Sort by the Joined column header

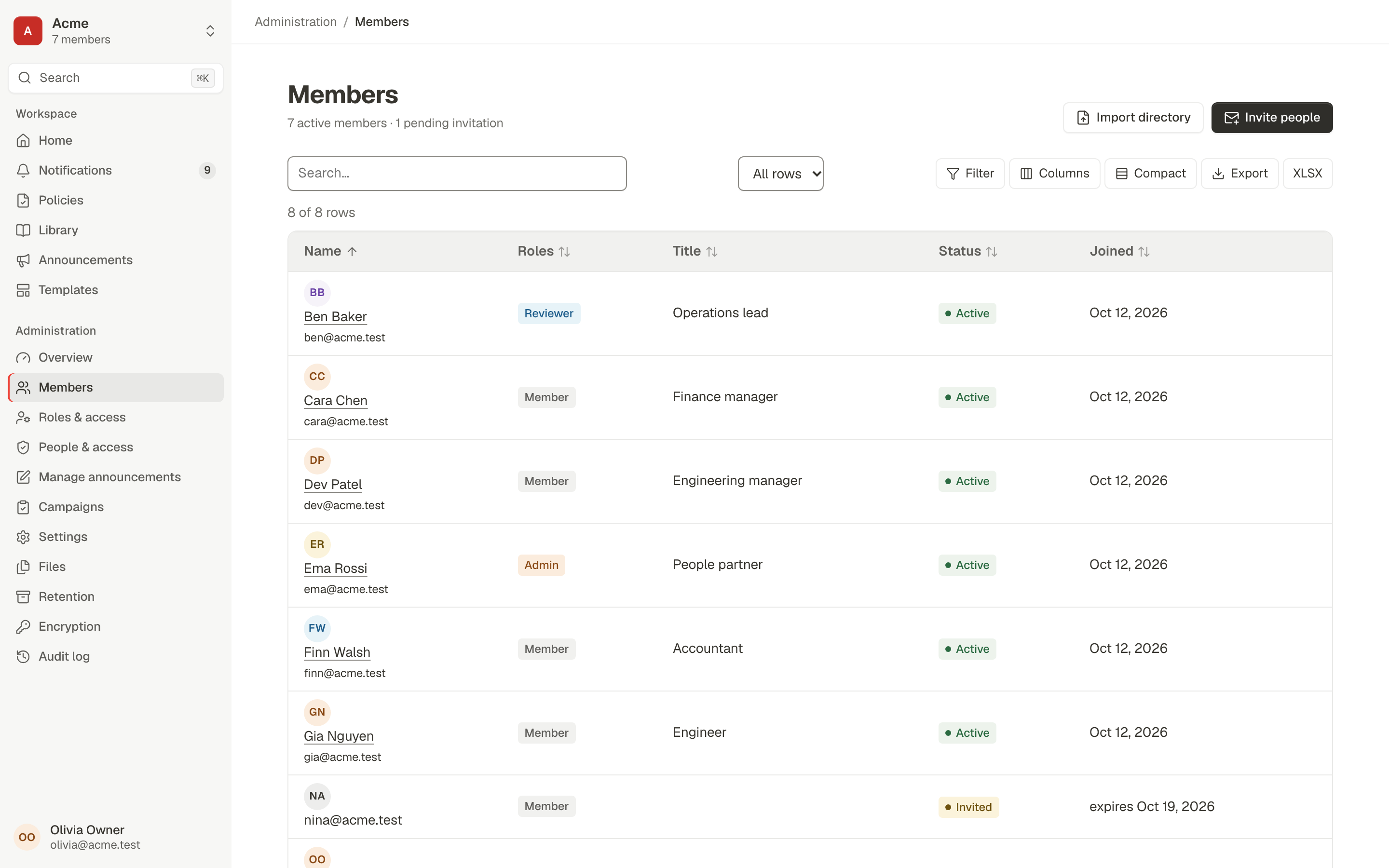pos(1119,251)
